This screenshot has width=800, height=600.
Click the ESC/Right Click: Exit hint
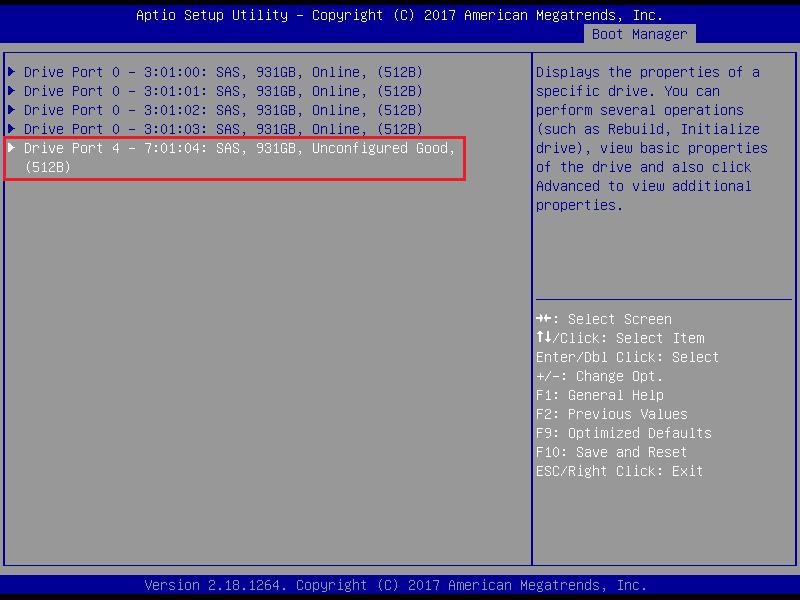click(x=619, y=471)
